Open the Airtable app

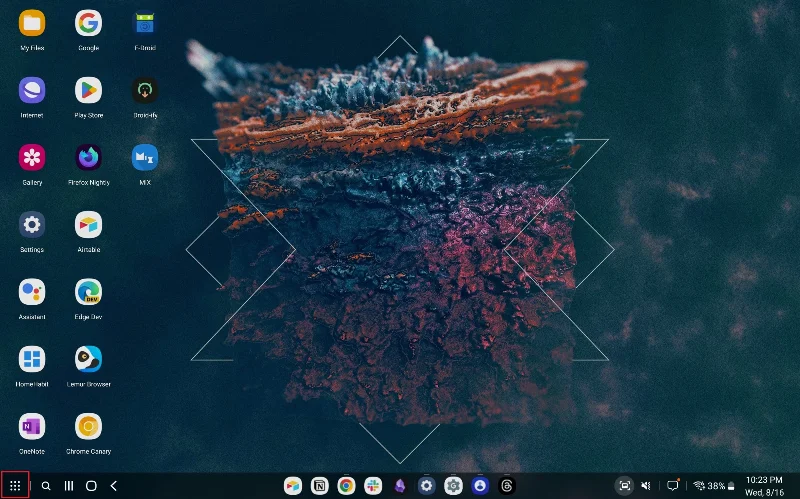(88, 225)
